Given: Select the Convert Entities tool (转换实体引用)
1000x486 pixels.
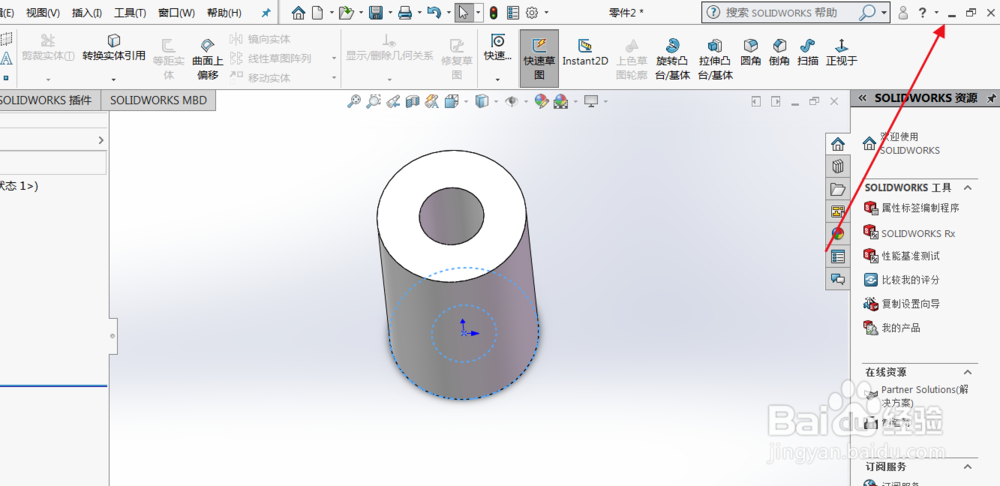Looking at the screenshot, I should click(x=114, y=48).
